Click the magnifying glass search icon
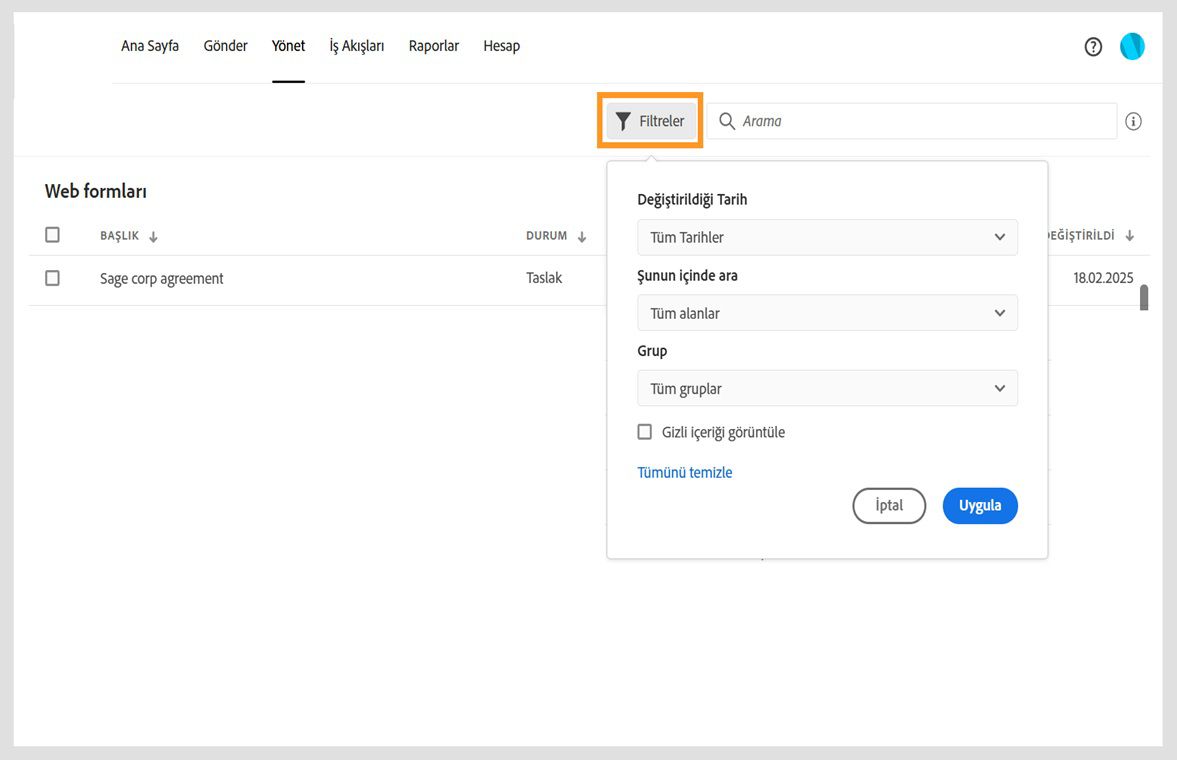 727,121
